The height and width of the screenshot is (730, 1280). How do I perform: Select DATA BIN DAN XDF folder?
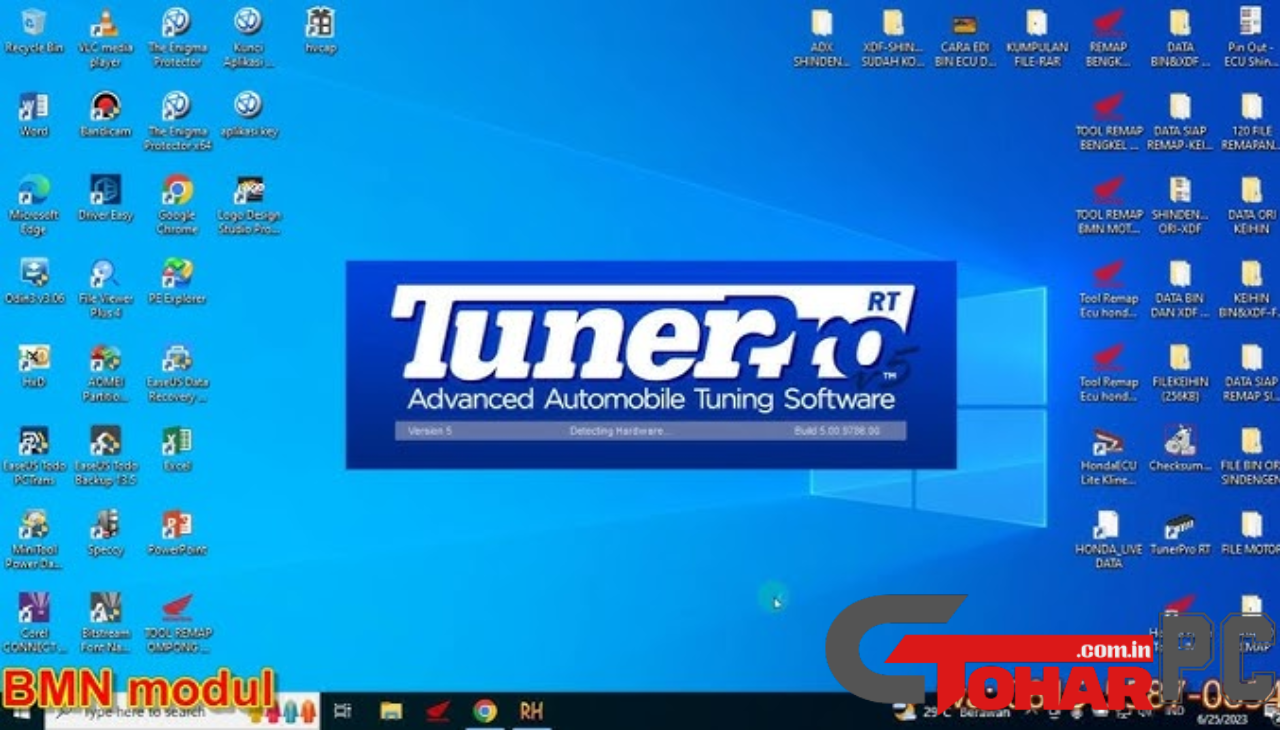1180,288
